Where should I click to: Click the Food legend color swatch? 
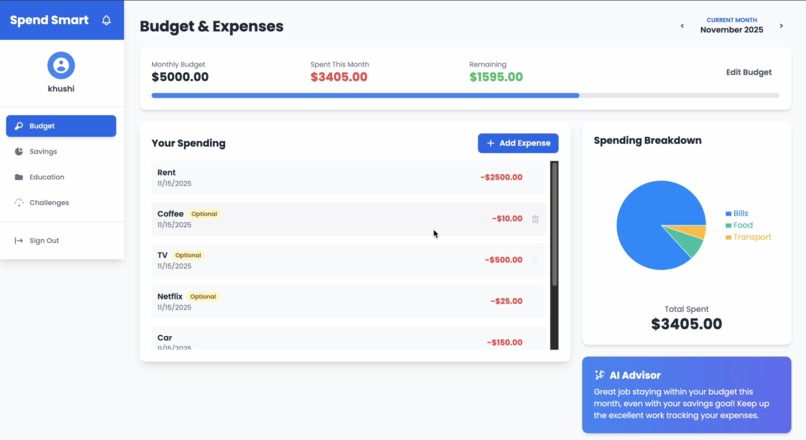tap(728, 226)
